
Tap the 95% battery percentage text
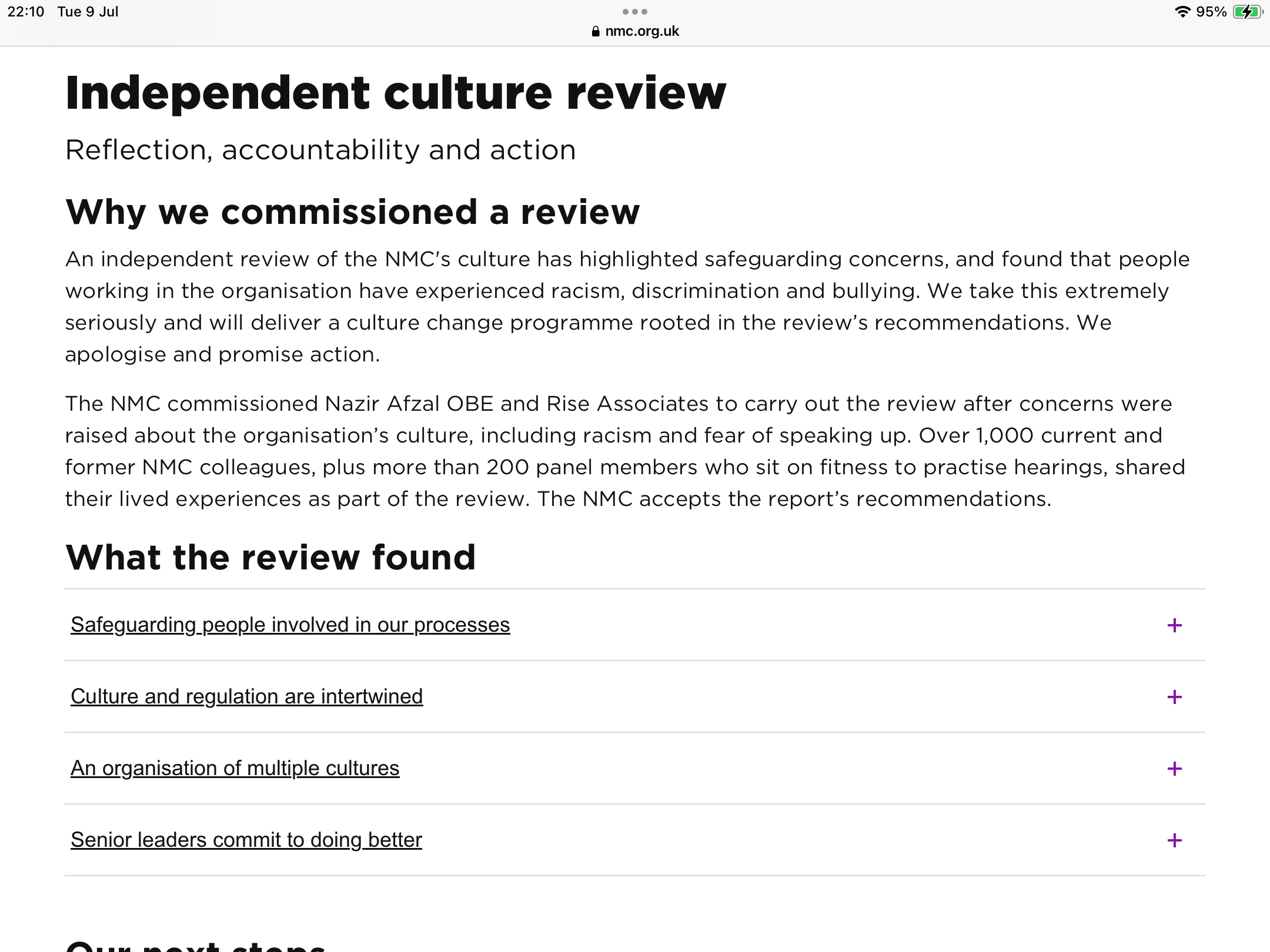point(1211,12)
